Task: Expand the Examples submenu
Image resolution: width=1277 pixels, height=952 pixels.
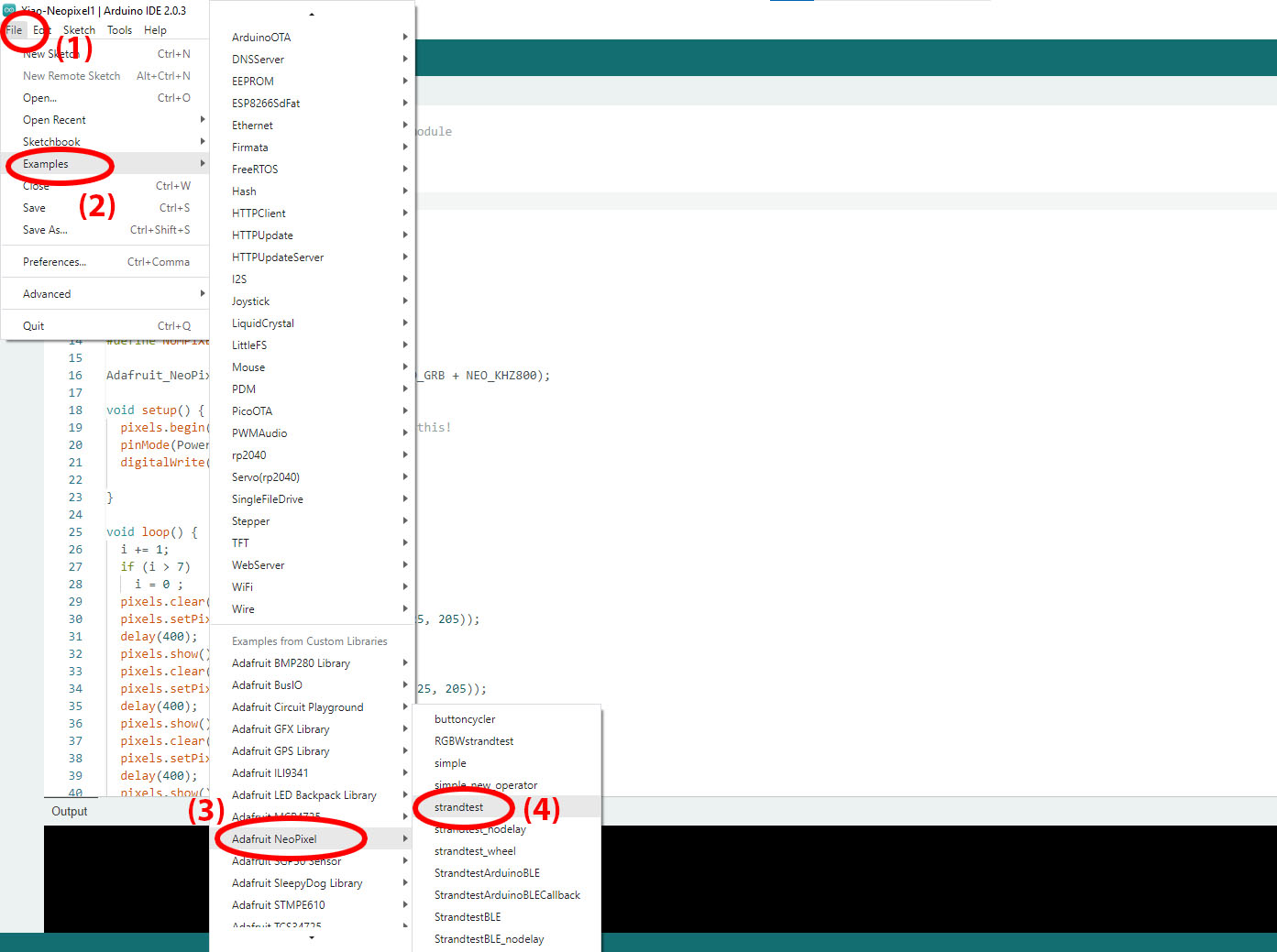Action: (105, 164)
